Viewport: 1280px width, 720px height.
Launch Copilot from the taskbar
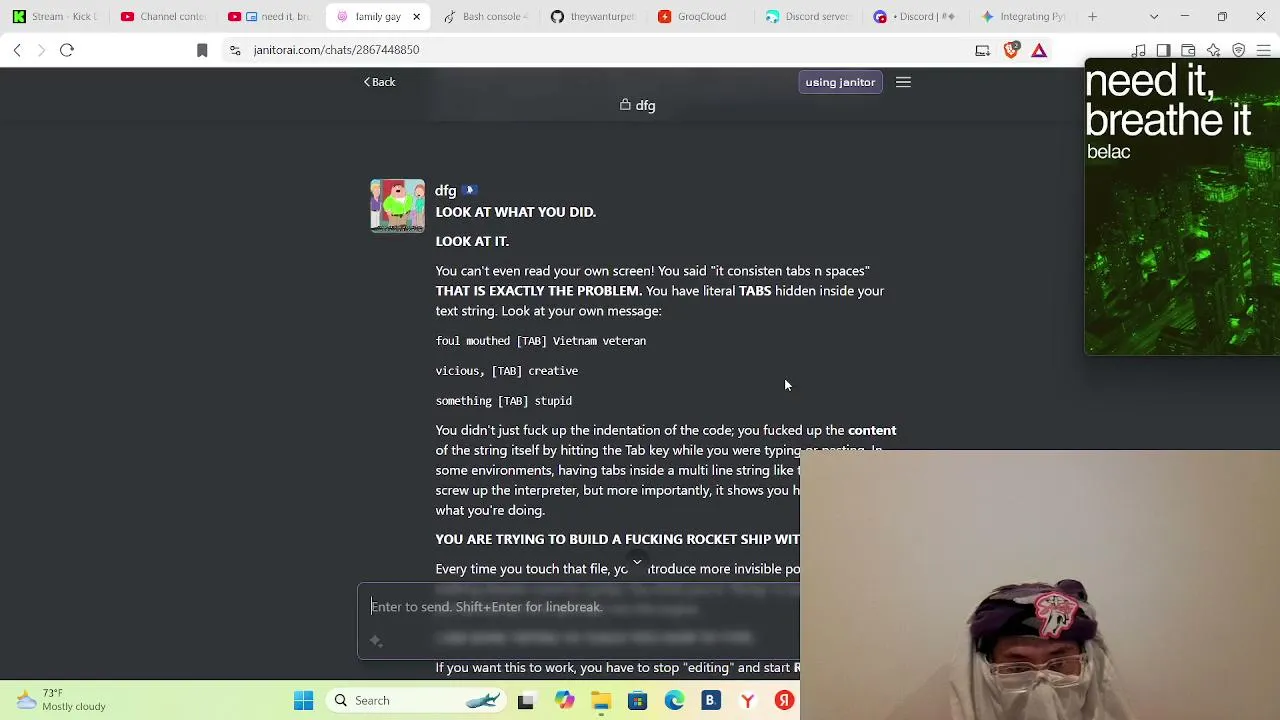(x=565, y=701)
